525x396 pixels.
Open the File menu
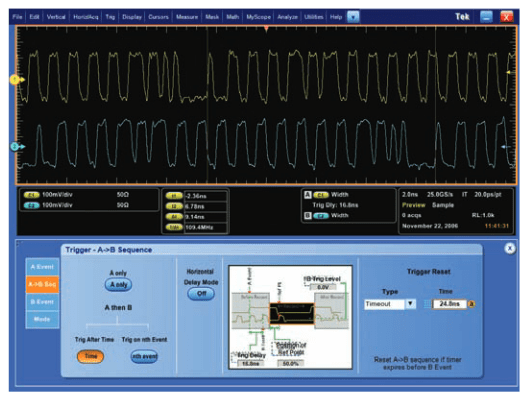click(17, 17)
